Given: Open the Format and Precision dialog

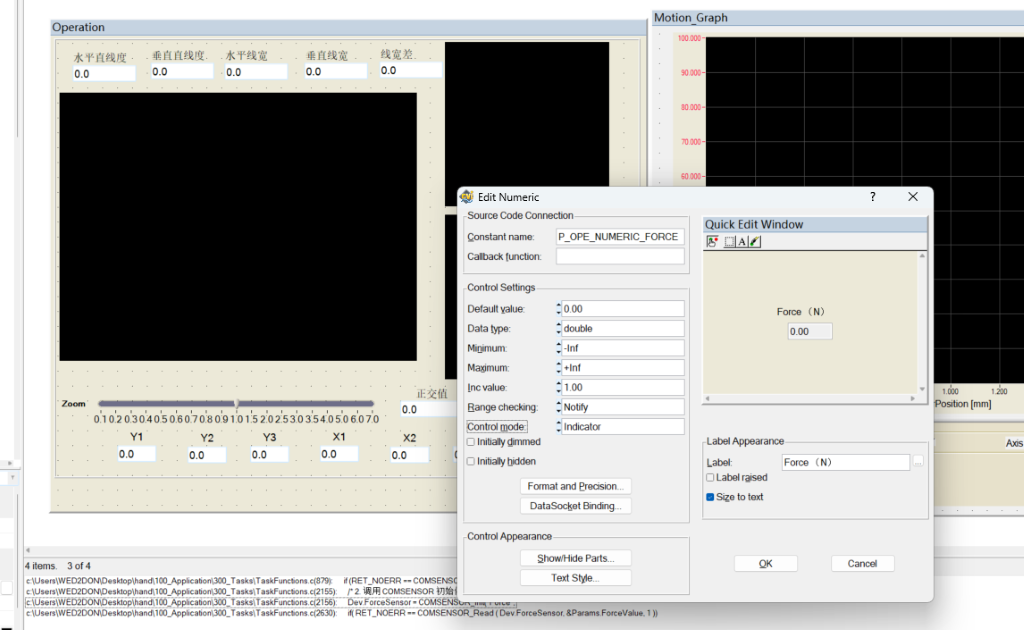Looking at the screenshot, I should point(576,486).
